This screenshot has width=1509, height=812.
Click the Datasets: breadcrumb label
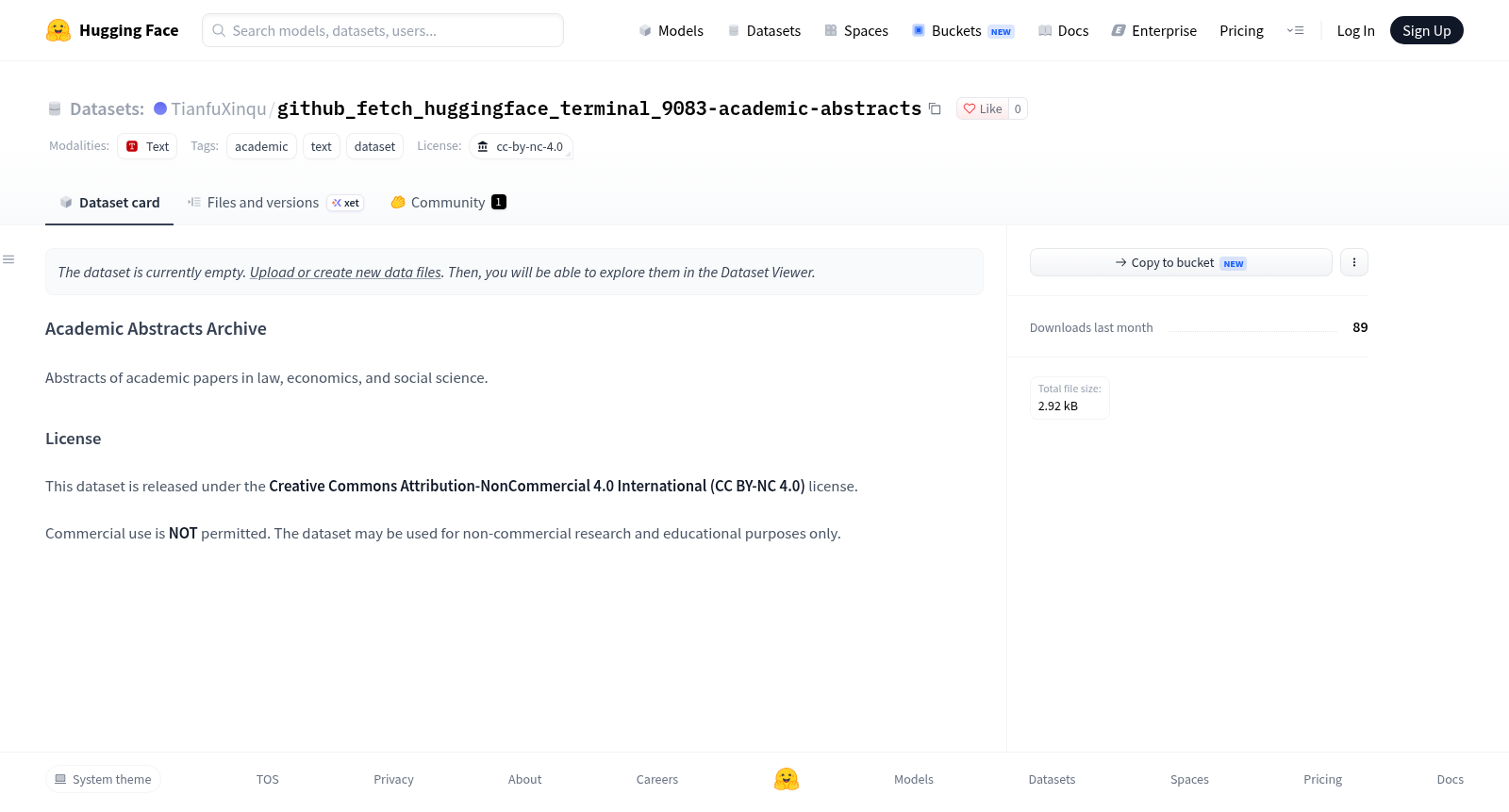(107, 108)
